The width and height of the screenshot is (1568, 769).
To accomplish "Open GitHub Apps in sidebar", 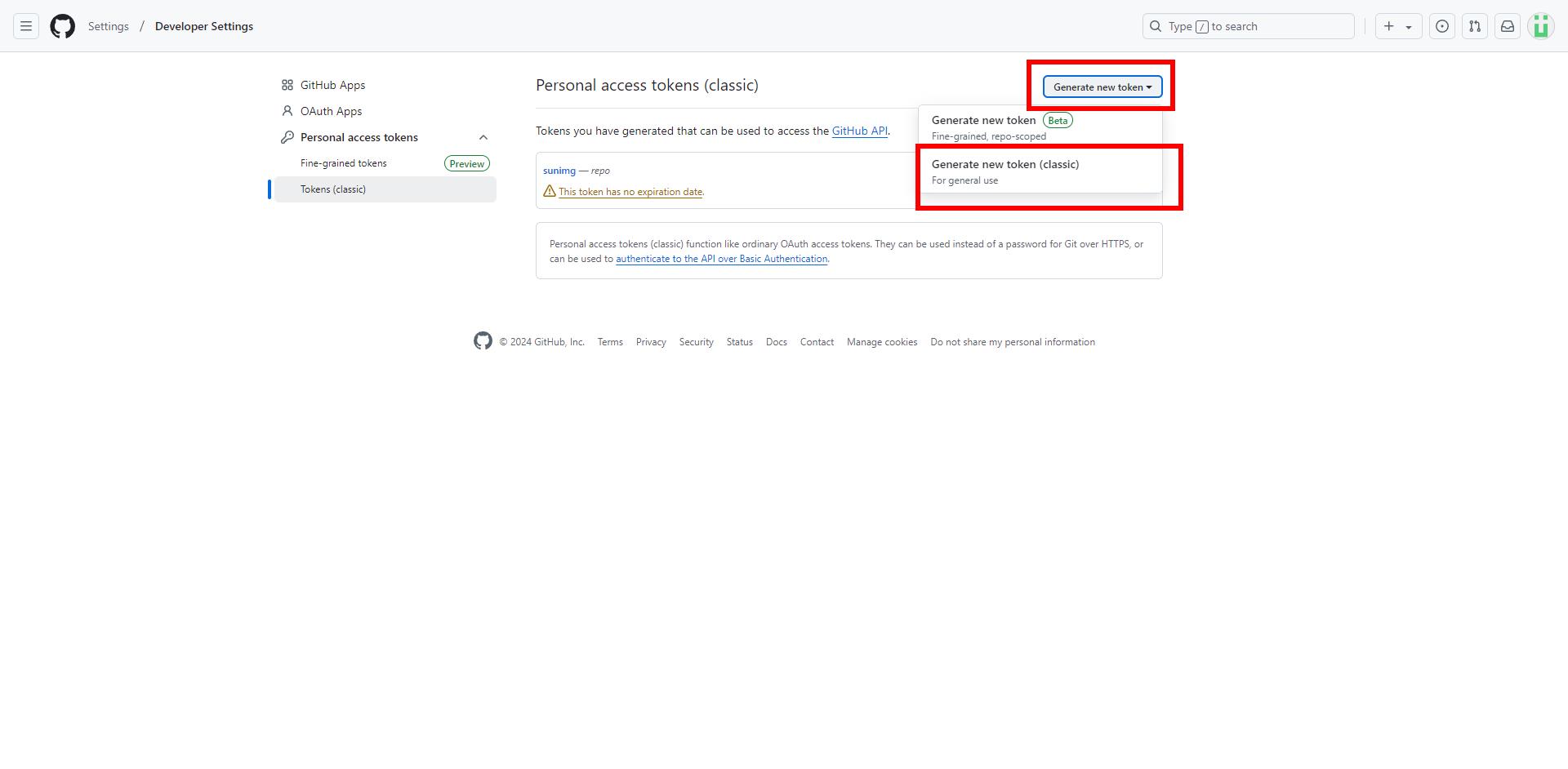I will pyautogui.click(x=332, y=85).
